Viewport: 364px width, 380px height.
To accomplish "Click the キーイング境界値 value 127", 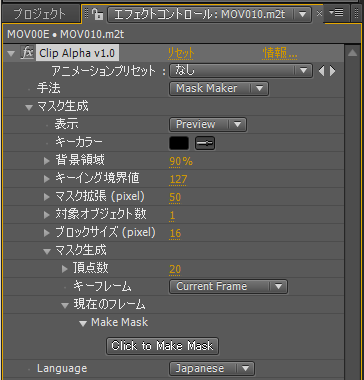I will pos(178,180).
